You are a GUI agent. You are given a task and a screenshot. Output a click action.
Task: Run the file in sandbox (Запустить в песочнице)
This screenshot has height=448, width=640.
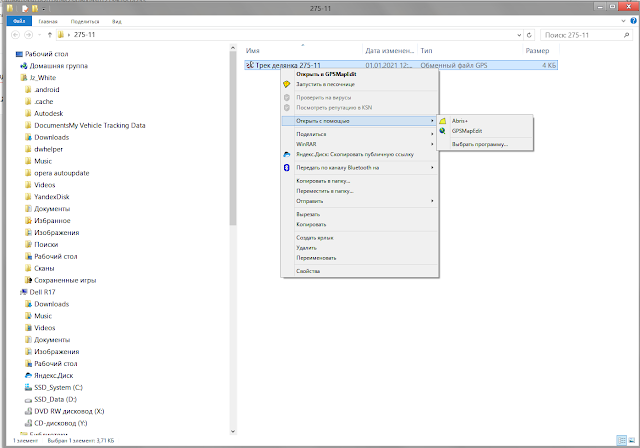(x=360, y=84)
